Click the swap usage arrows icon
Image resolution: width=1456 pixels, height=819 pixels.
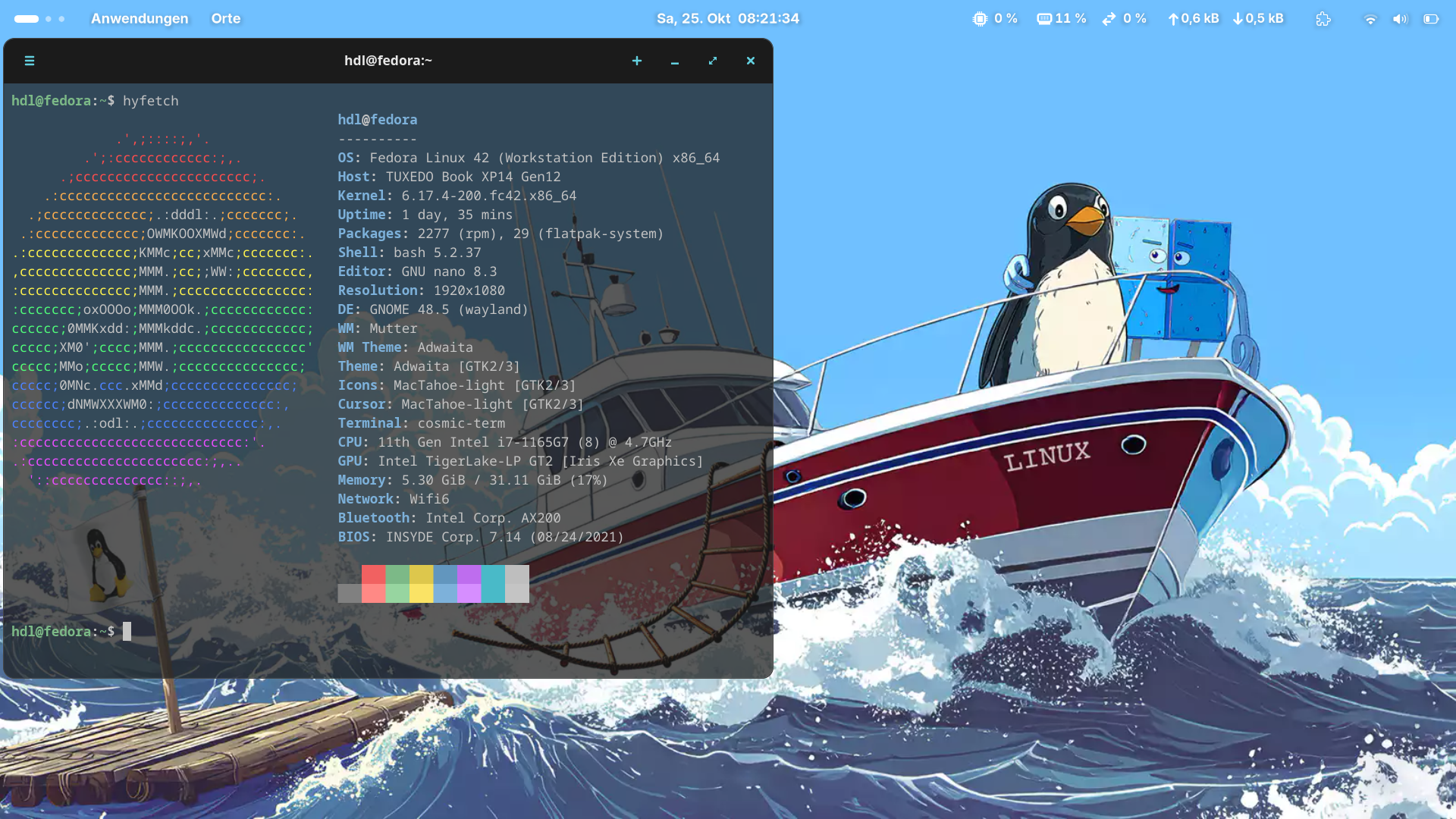click(x=1109, y=19)
